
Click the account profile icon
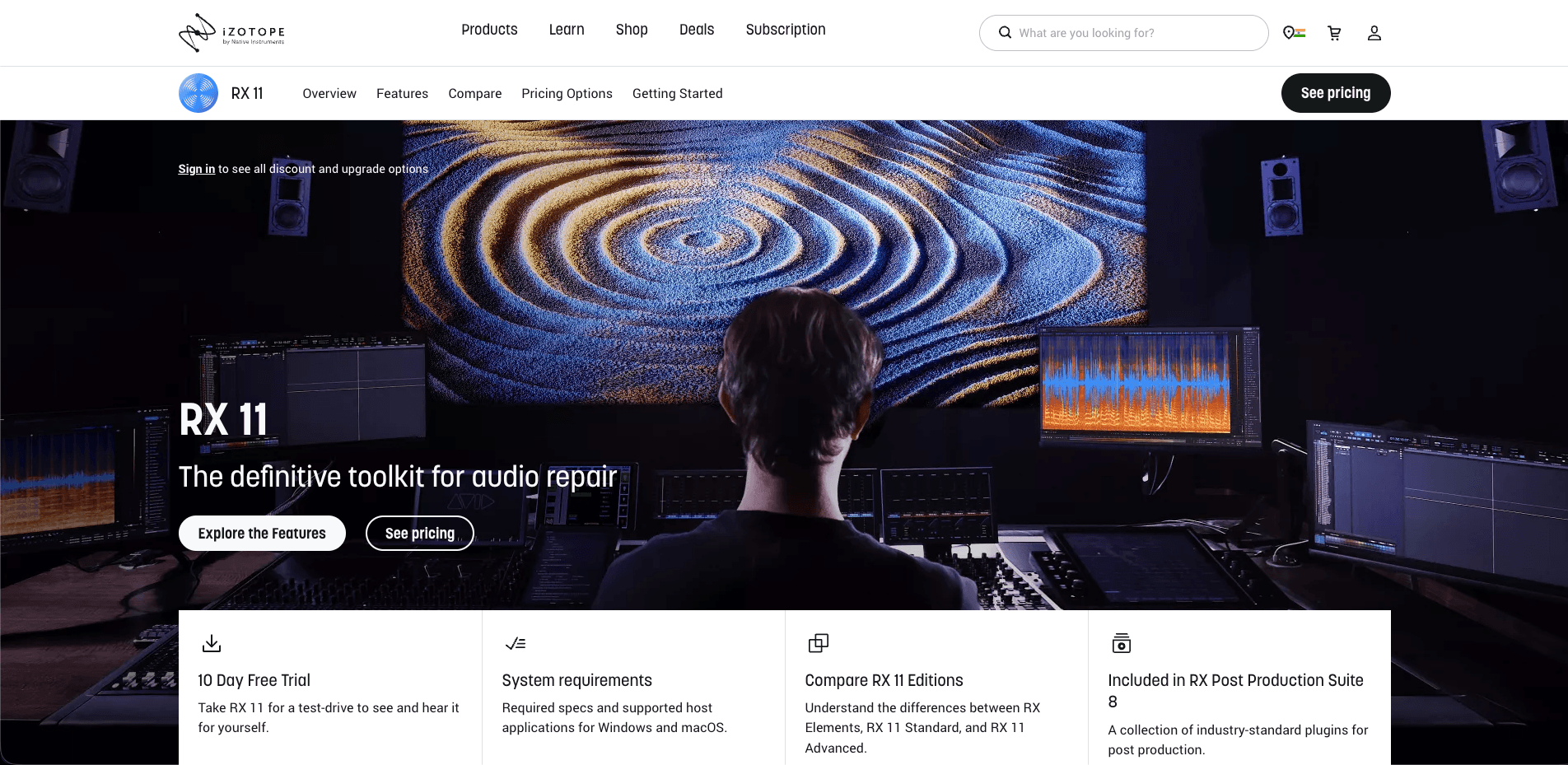[1374, 33]
